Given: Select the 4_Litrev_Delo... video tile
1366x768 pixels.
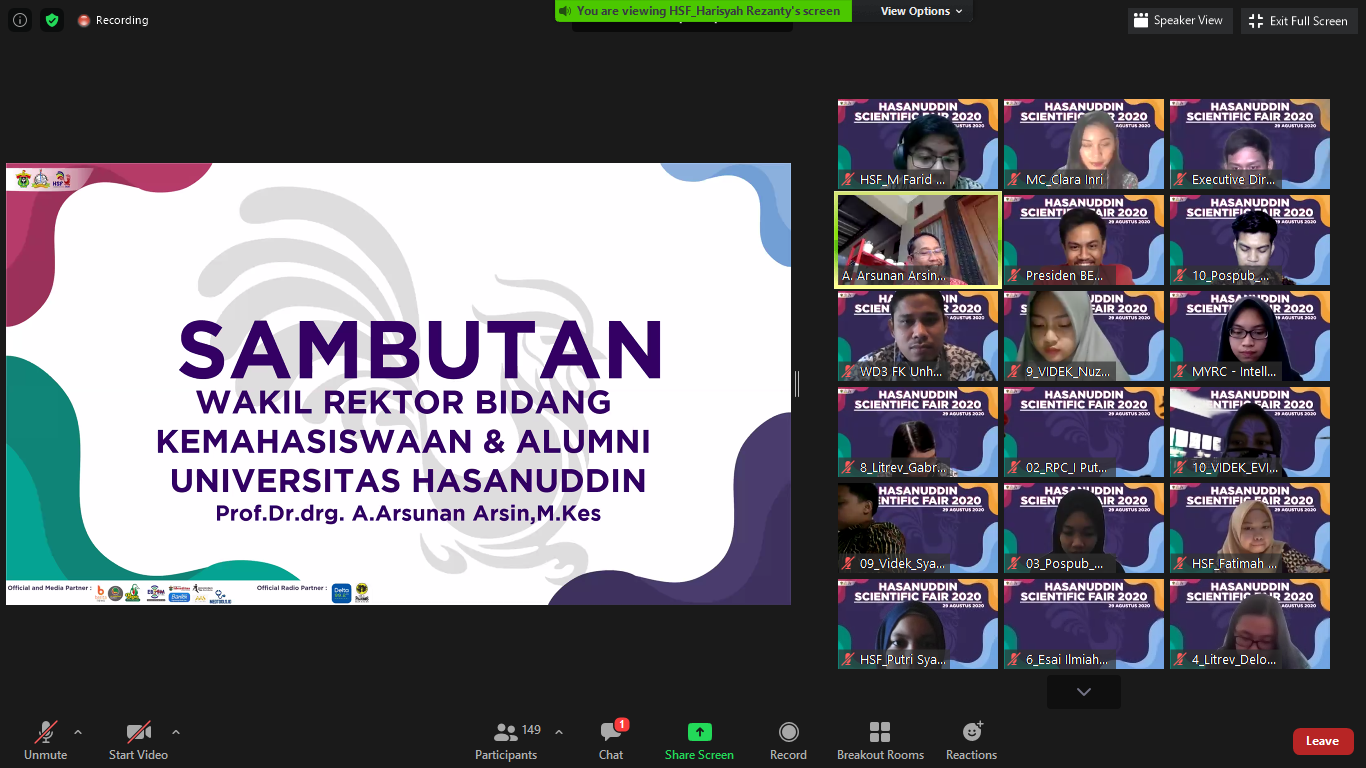Looking at the screenshot, I should click(x=1250, y=624).
